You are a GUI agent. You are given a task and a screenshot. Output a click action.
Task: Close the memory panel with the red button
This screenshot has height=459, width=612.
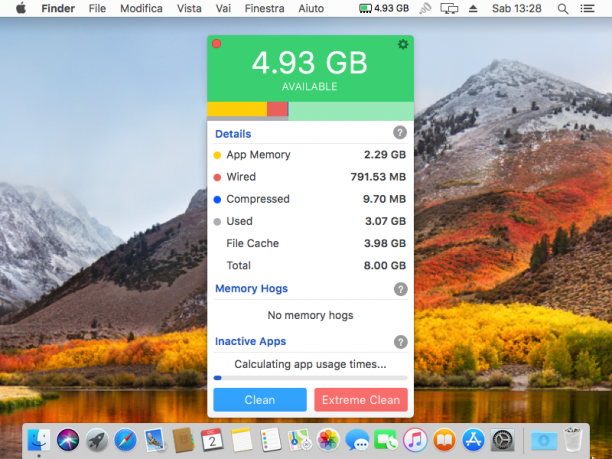point(217,43)
